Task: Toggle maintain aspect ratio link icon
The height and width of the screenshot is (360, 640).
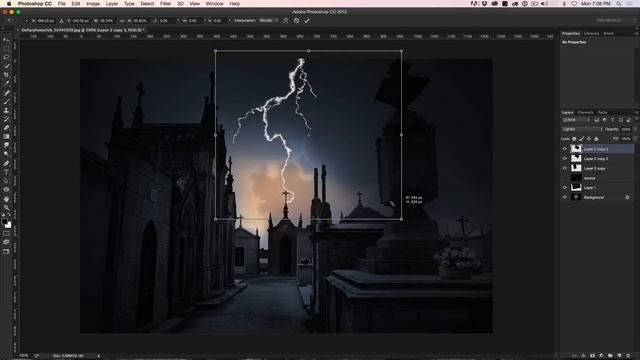Action: point(122,20)
